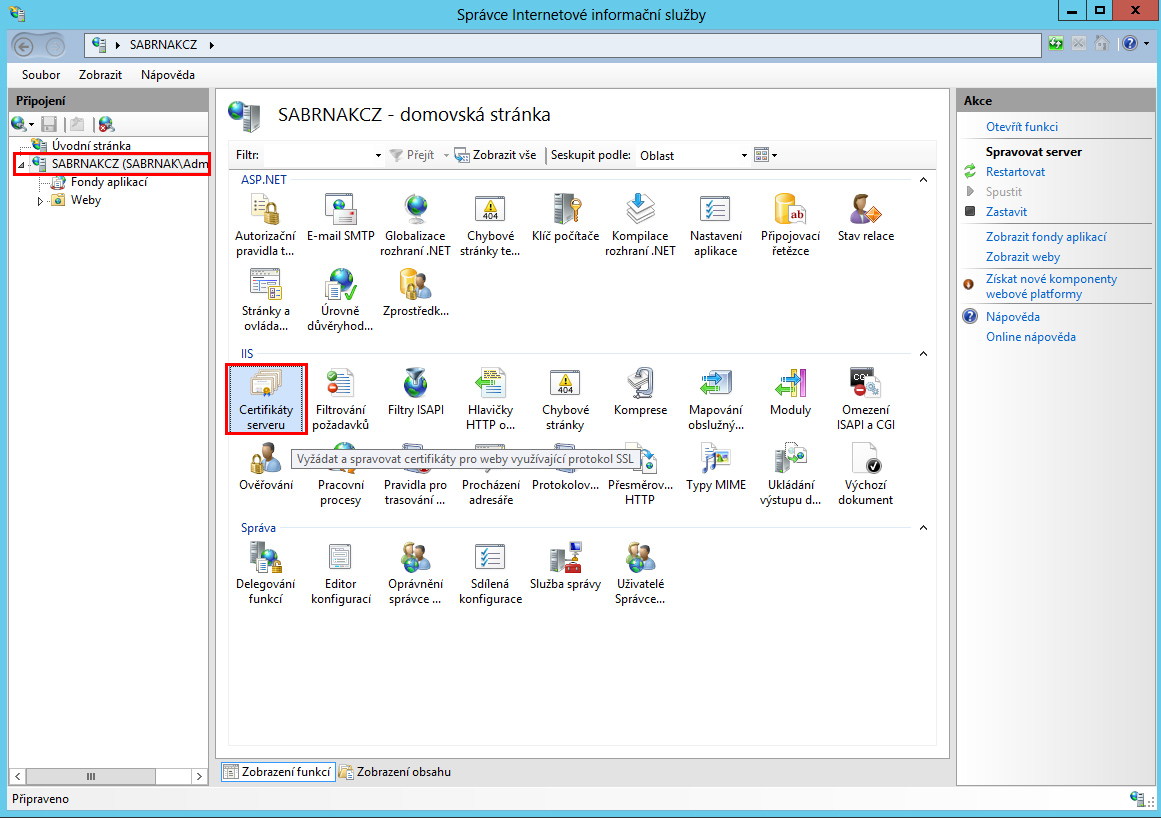
Task: Select Fondy aplikací in connections tree
Action: [x=109, y=182]
